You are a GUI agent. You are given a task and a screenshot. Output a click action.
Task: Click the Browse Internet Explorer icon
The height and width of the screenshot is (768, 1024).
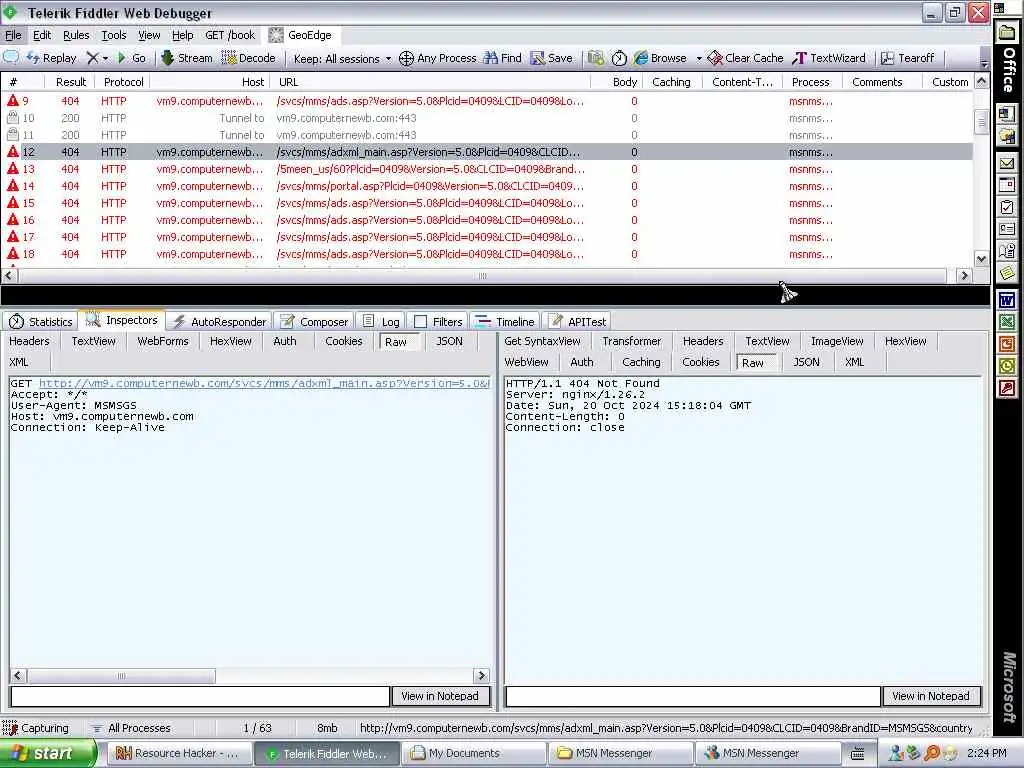(641, 58)
